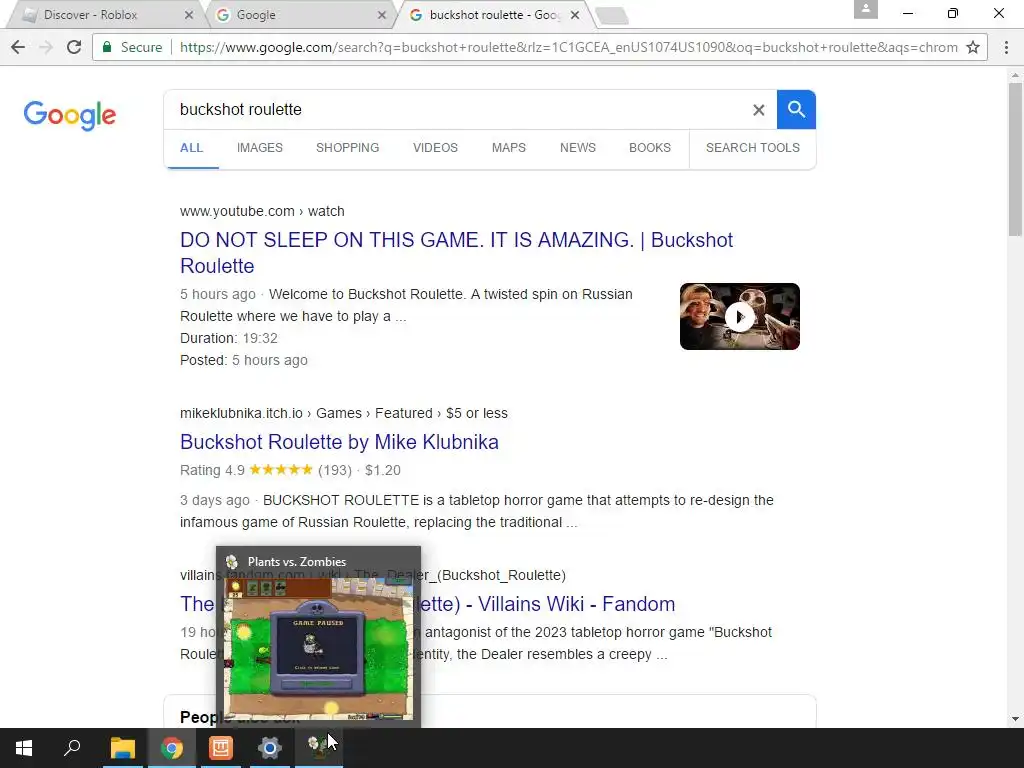Screen dimensions: 1024x768
Task: Click the forward navigation arrow
Action: 46,47
